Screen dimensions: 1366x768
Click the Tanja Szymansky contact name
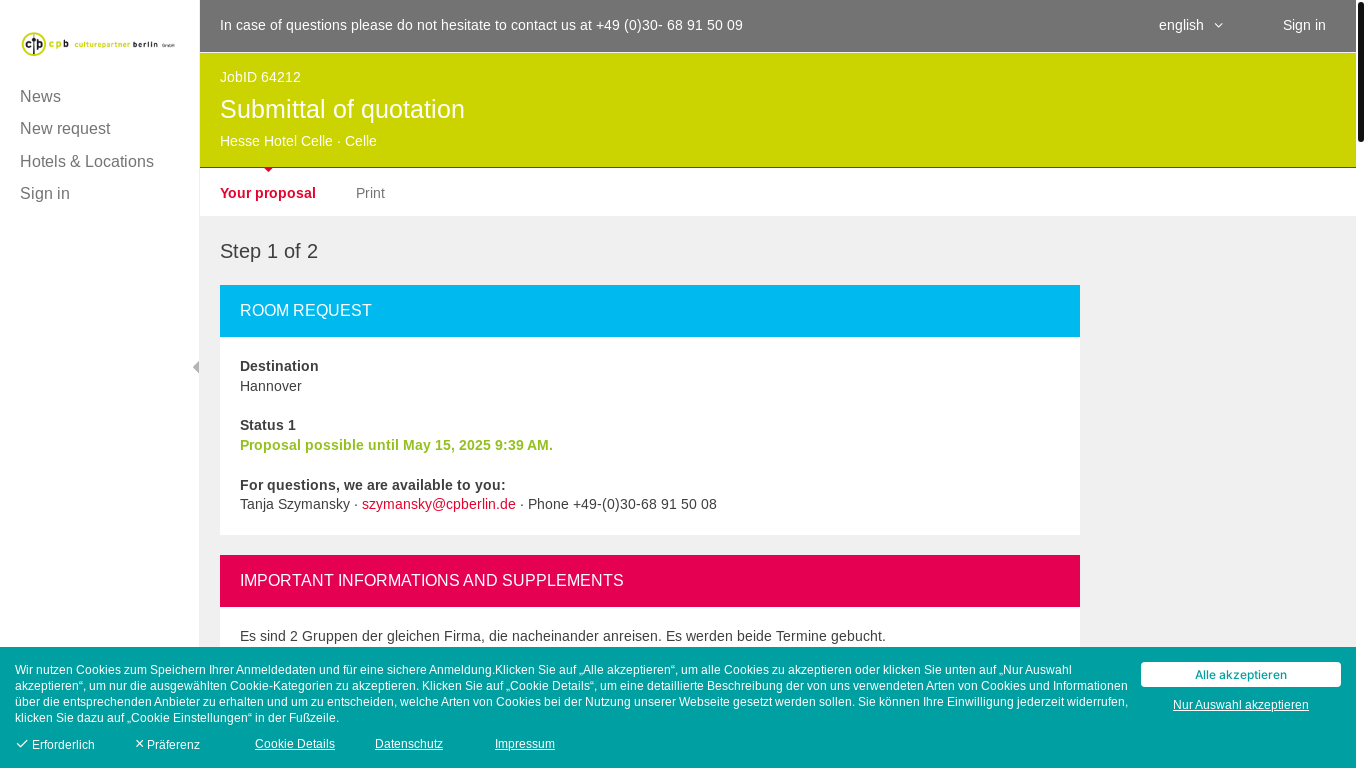click(x=295, y=504)
